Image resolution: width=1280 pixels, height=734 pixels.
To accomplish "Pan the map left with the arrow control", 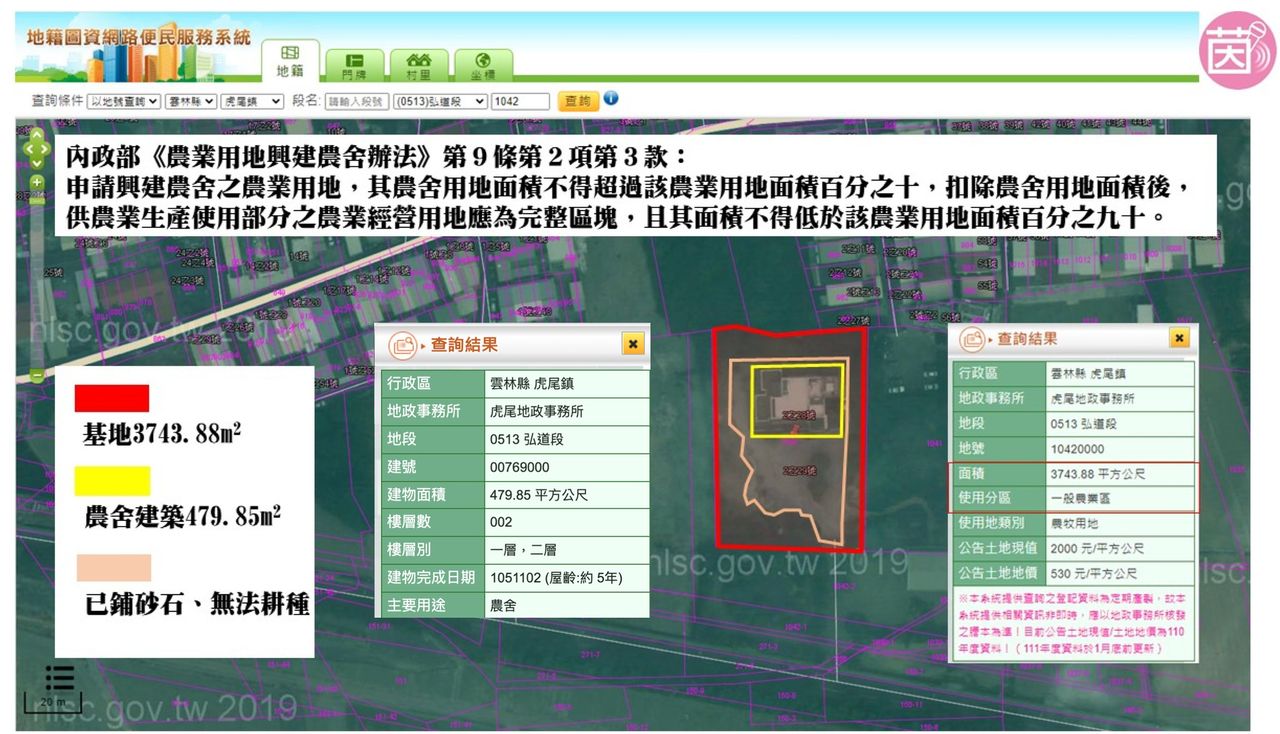I will coord(28,150).
